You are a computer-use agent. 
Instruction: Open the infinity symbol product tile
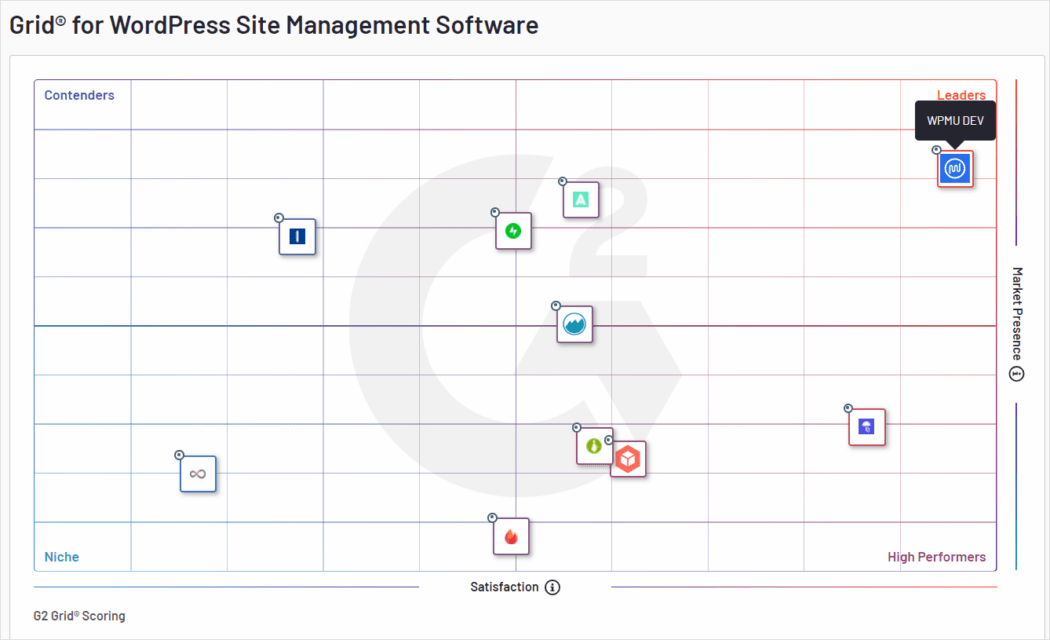[x=198, y=474]
